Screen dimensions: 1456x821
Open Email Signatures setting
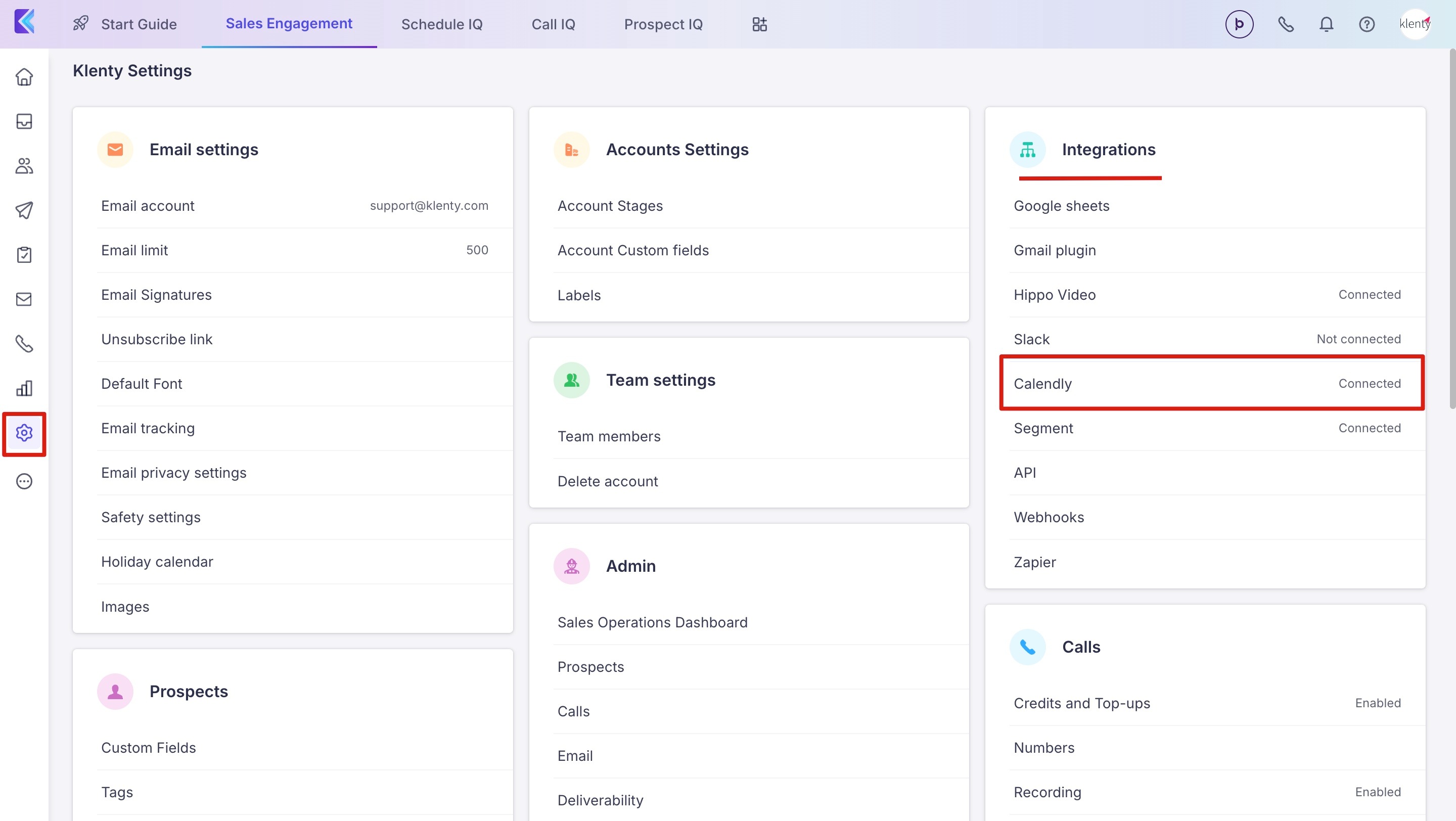[x=157, y=295]
